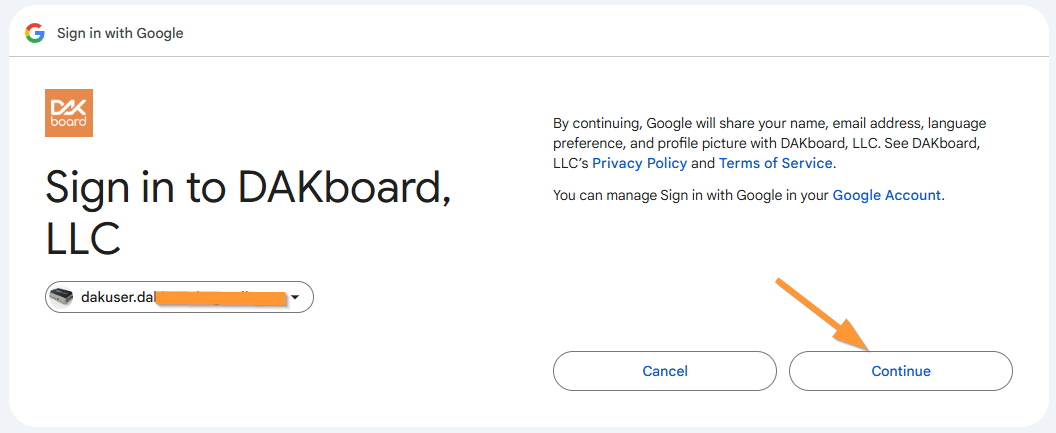The height and width of the screenshot is (433, 1056).
Task: Expand the account selector caret arrow
Action: click(x=295, y=297)
